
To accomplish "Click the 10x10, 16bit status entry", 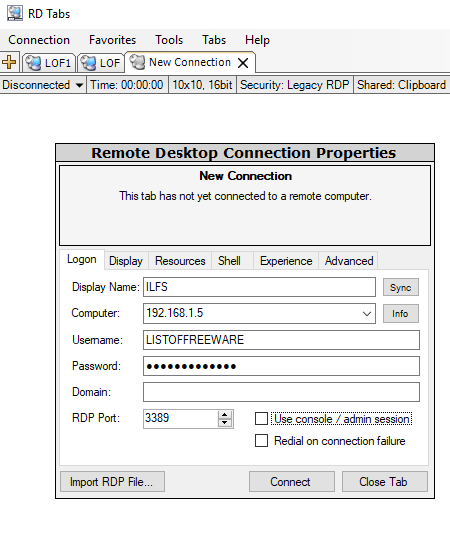I will click(x=202, y=85).
